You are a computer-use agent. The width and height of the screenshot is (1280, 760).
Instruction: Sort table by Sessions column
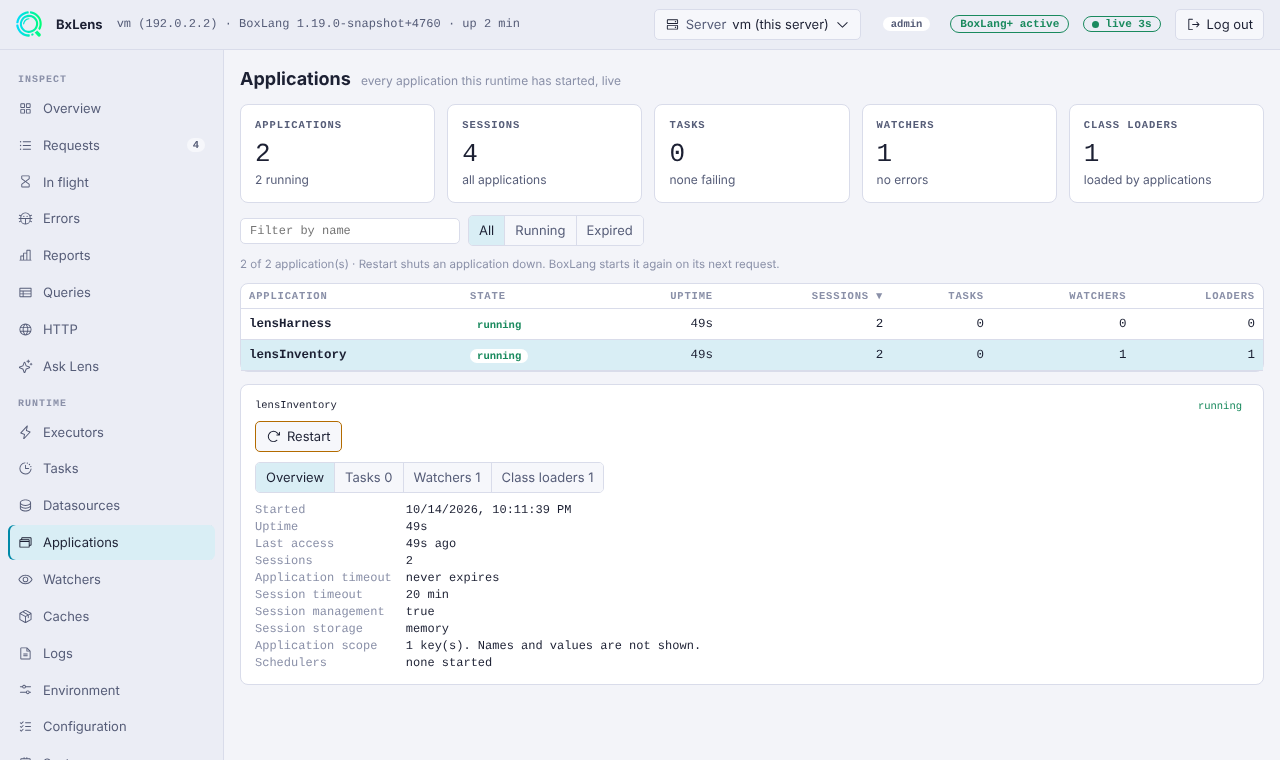[x=847, y=296]
